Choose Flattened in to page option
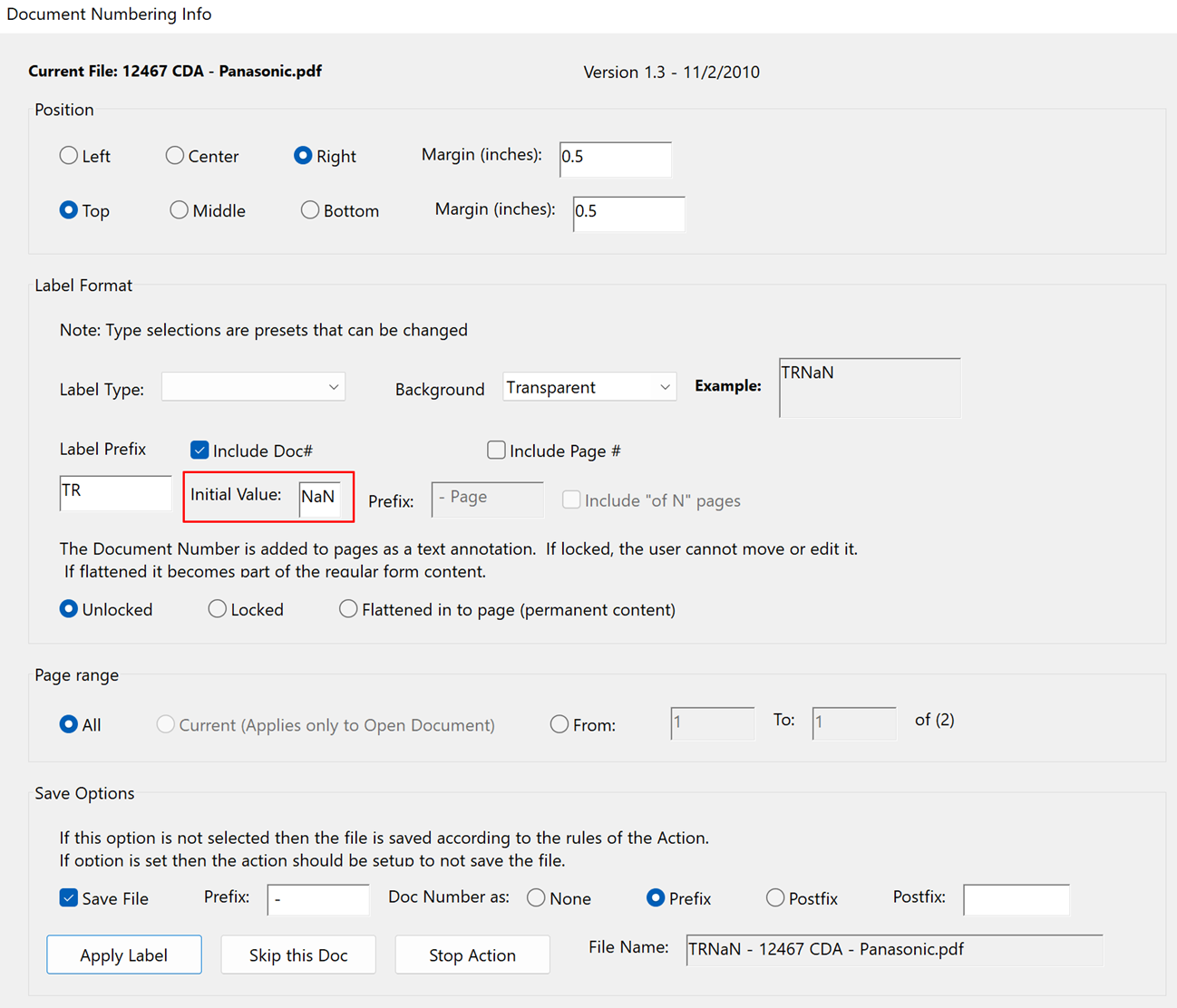The image size is (1177, 1008). point(348,609)
